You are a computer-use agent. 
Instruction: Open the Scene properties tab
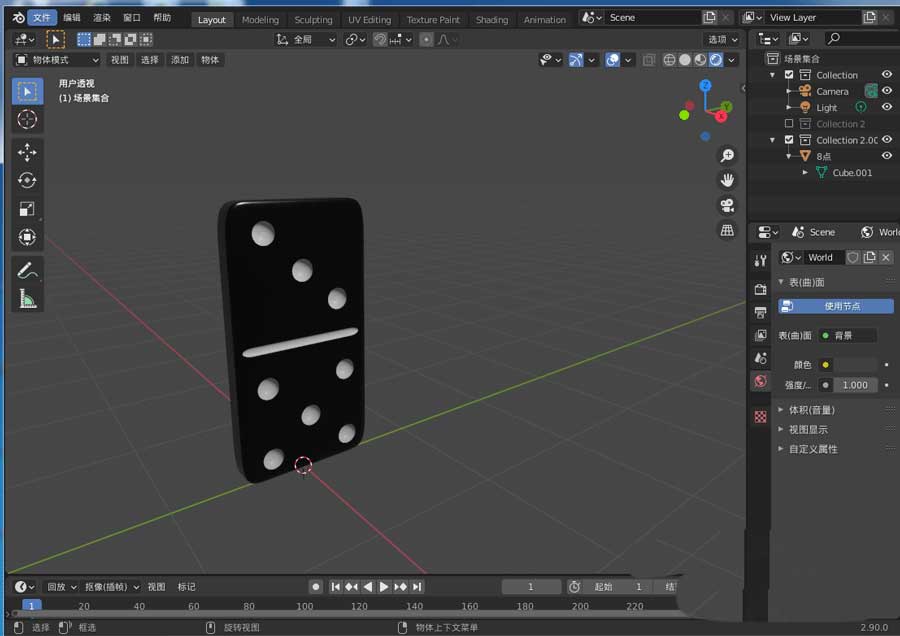coord(761,358)
